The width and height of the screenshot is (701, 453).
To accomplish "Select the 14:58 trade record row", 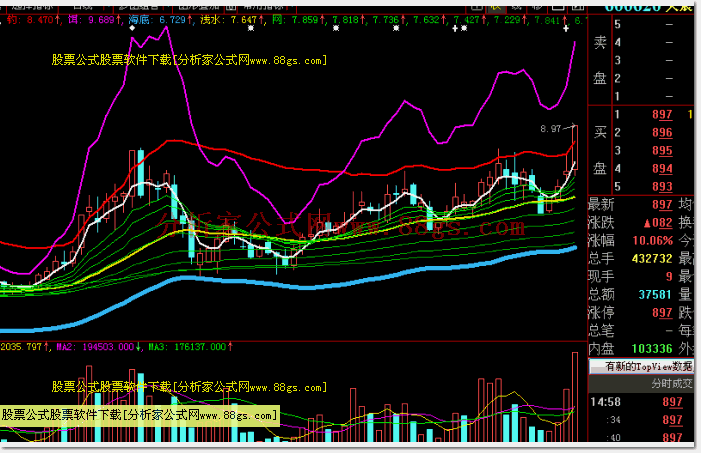I will click(x=641, y=402).
